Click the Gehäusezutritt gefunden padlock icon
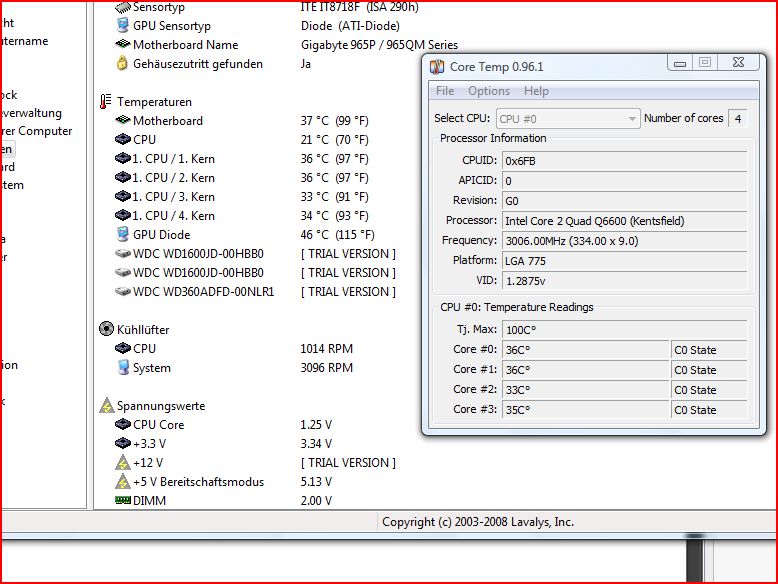Image resolution: width=778 pixels, height=584 pixels. point(122,63)
